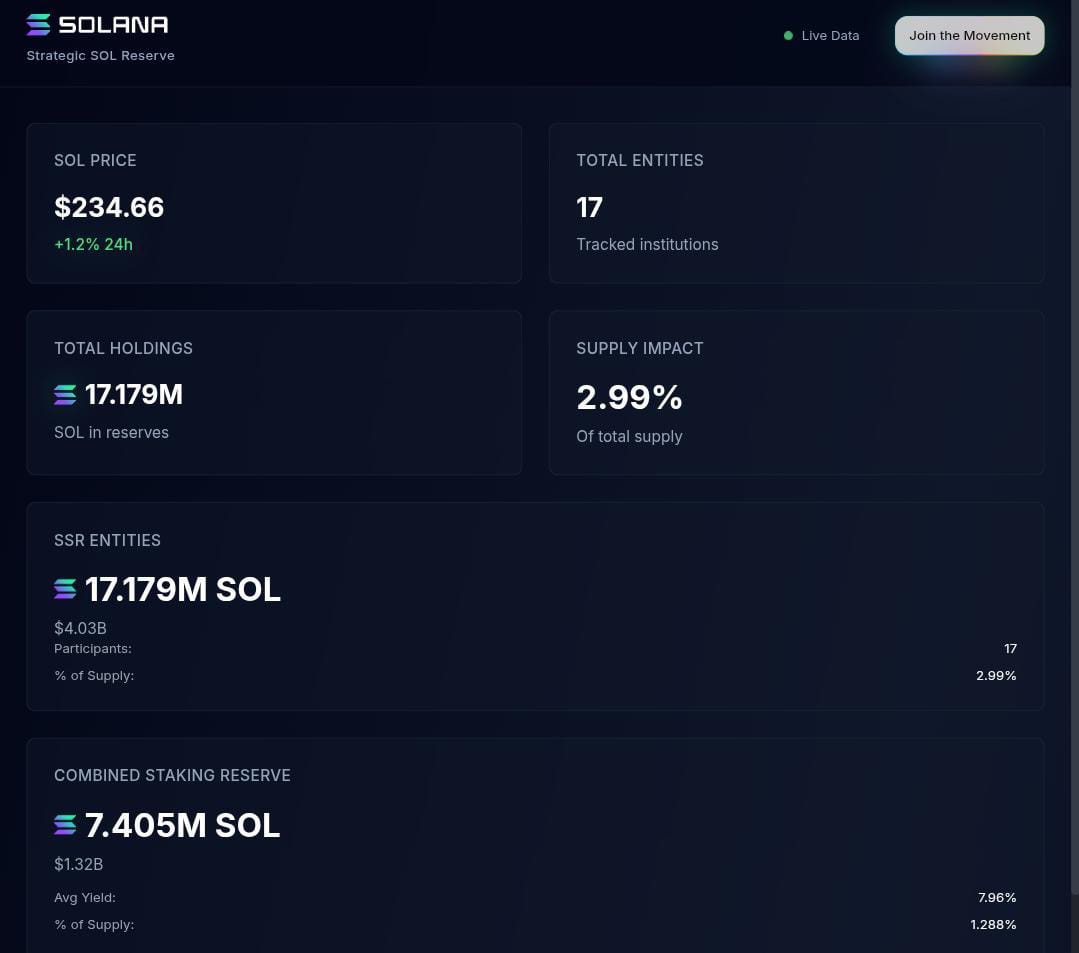
Task: Click the Participants: label
Action: click(93, 649)
